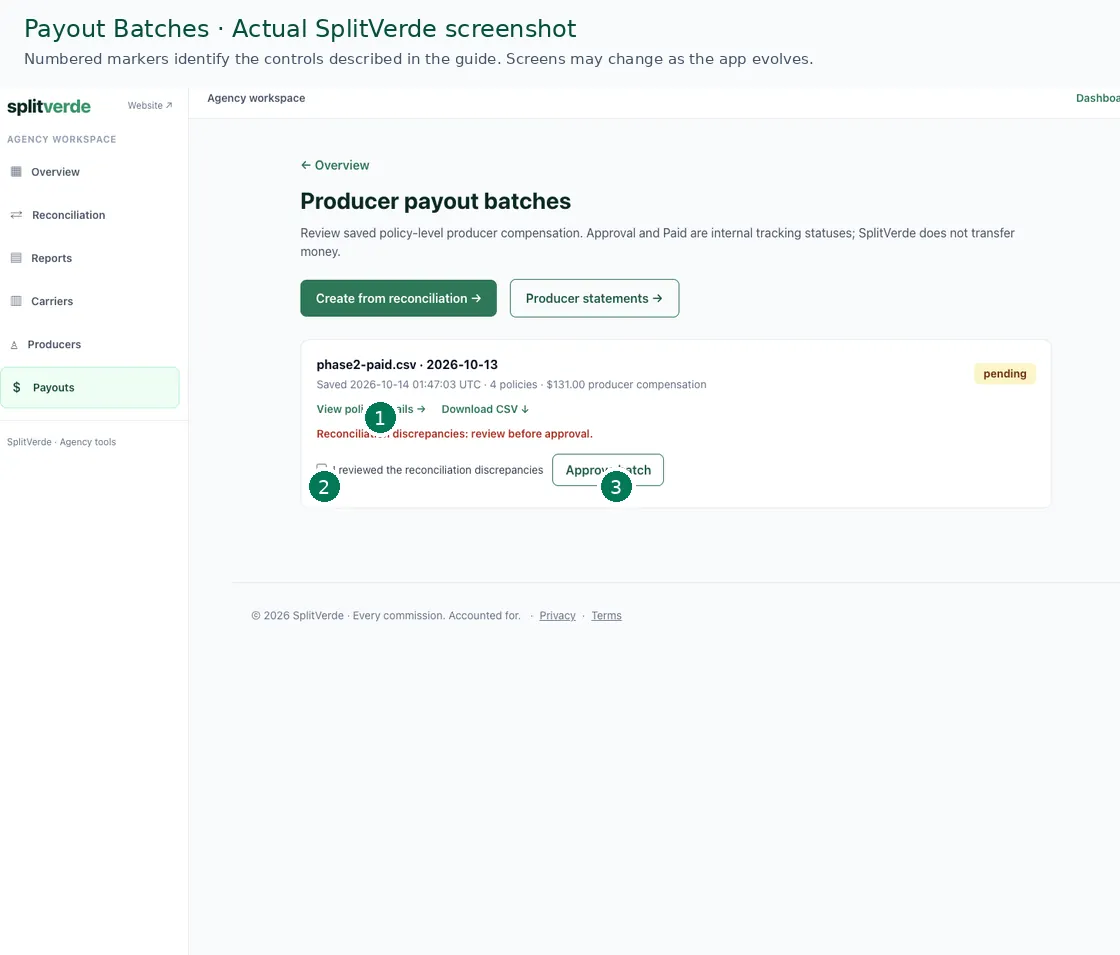Click the Payouts dollar icon
This screenshot has width=1120, height=955.
pos(16,387)
